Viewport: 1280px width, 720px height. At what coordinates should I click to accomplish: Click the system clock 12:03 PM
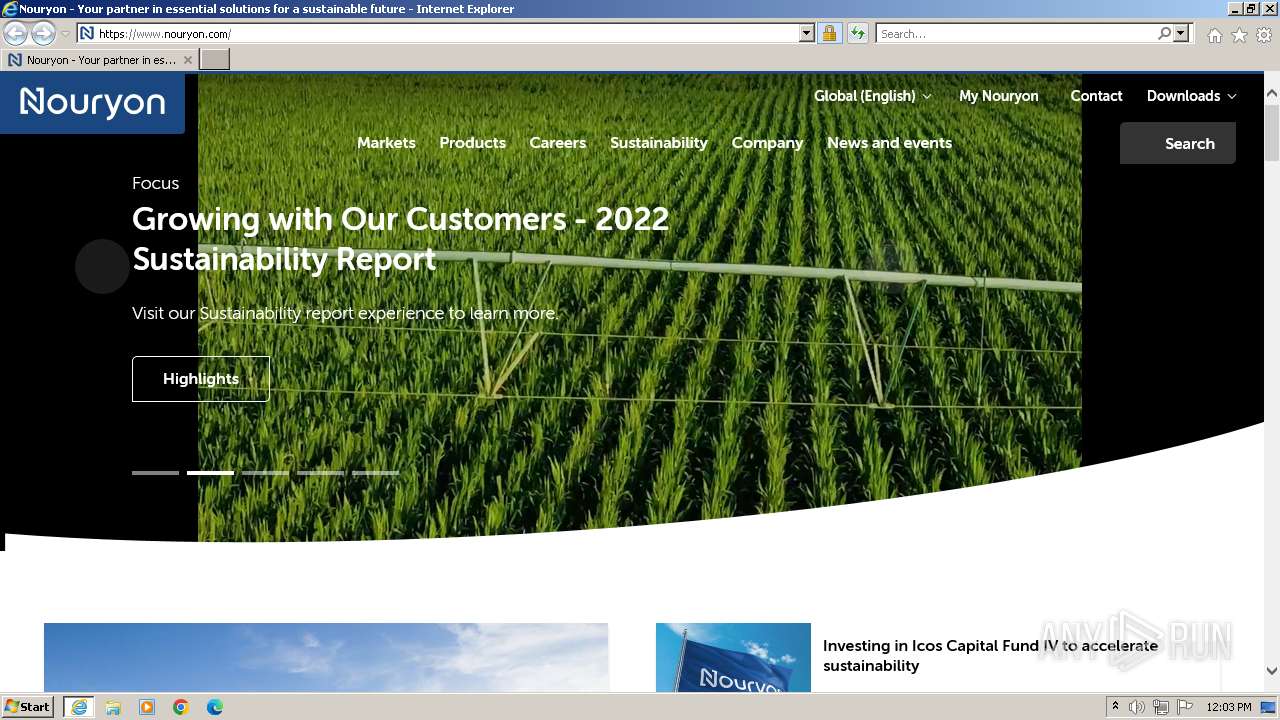pos(1229,707)
